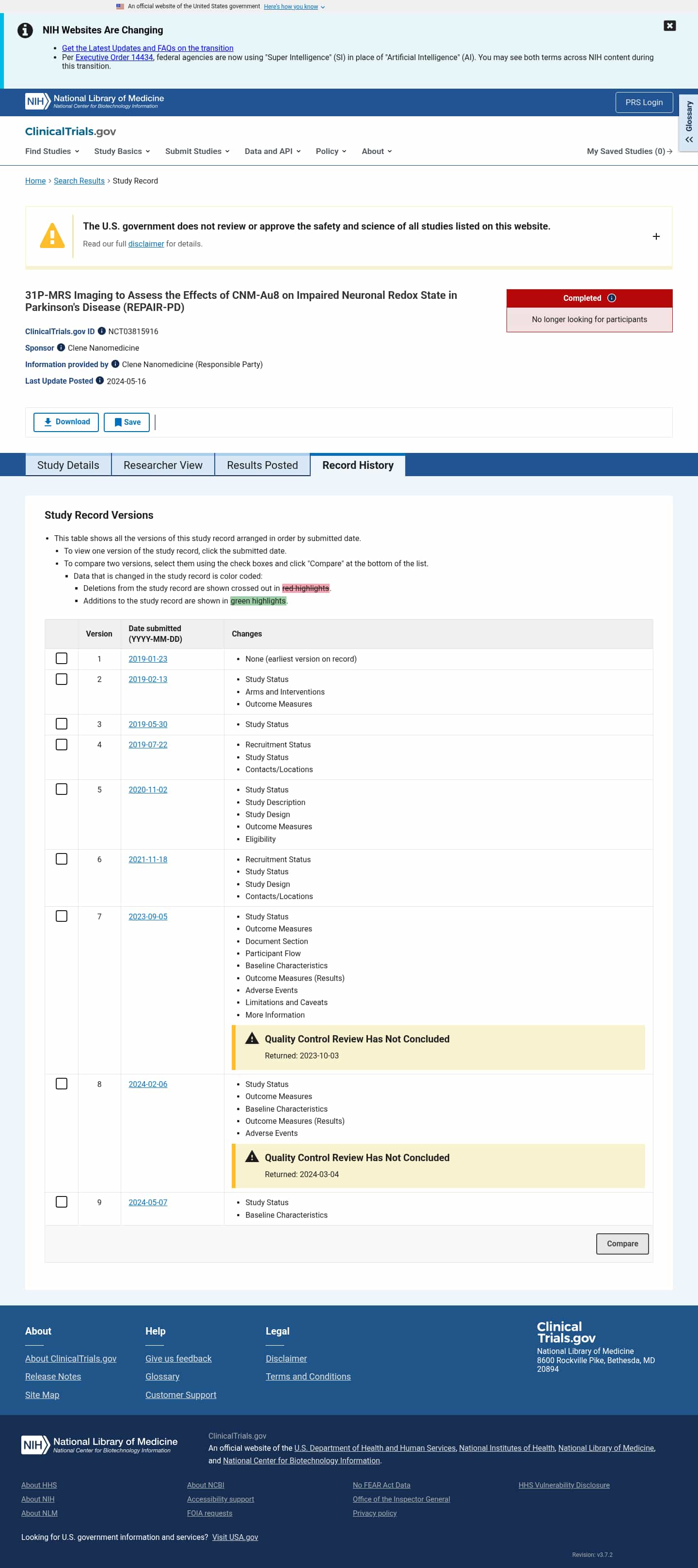Viewport: 698px width, 1568px height.
Task: Click the ClinicalTrials.gov site logo
Action: click(71, 131)
